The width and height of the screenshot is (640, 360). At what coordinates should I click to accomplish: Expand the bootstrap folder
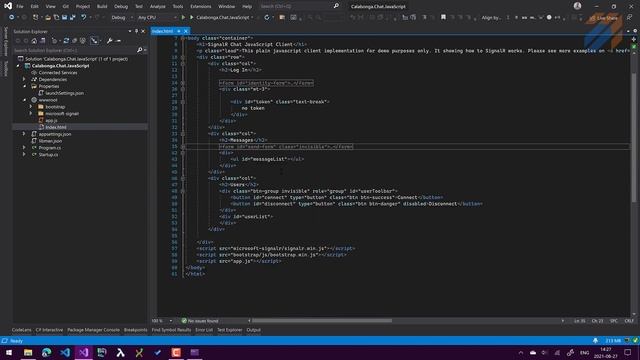click(x=31, y=107)
